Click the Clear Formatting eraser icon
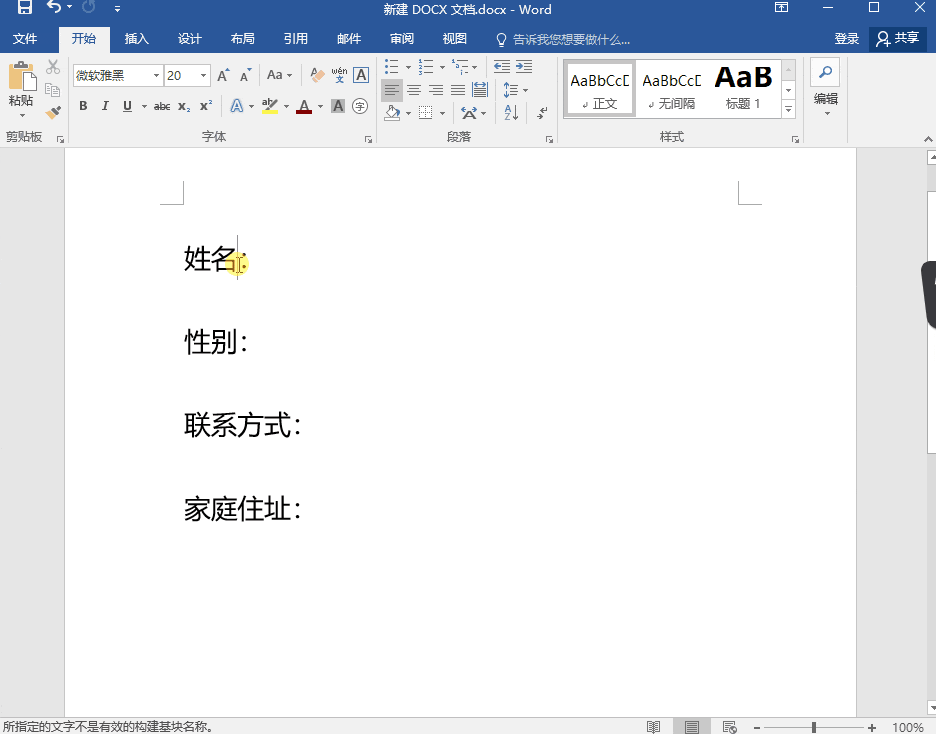 [x=317, y=75]
